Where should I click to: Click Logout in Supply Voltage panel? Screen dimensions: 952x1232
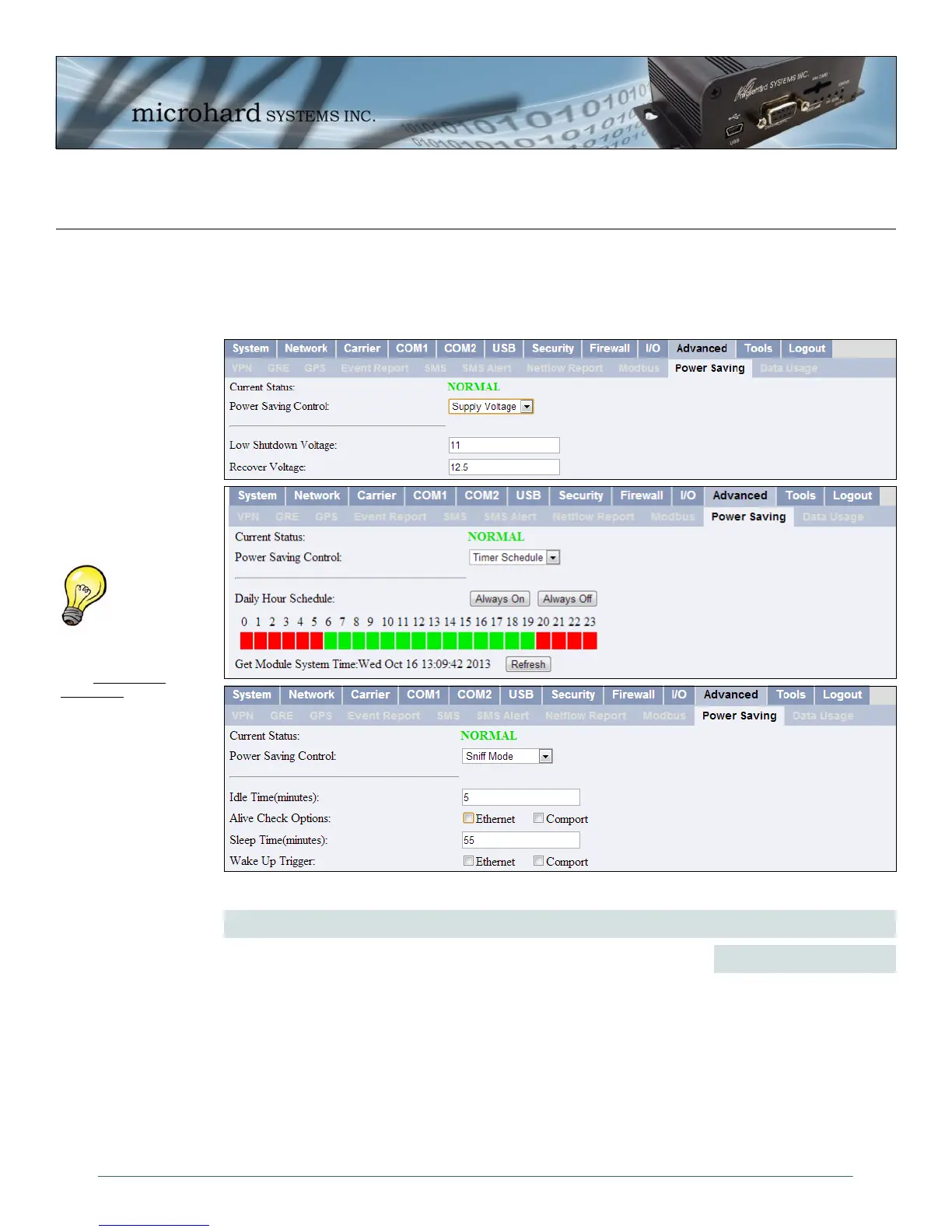(807, 348)
